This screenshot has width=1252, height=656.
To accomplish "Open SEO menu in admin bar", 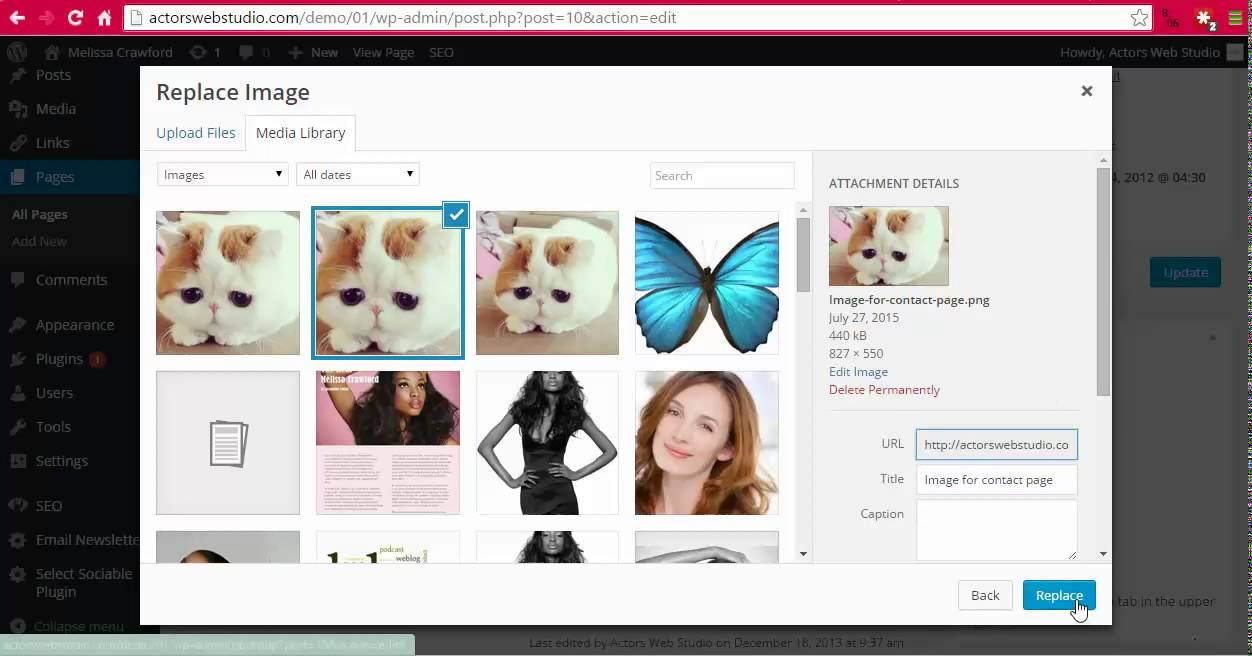I will 441,52.
